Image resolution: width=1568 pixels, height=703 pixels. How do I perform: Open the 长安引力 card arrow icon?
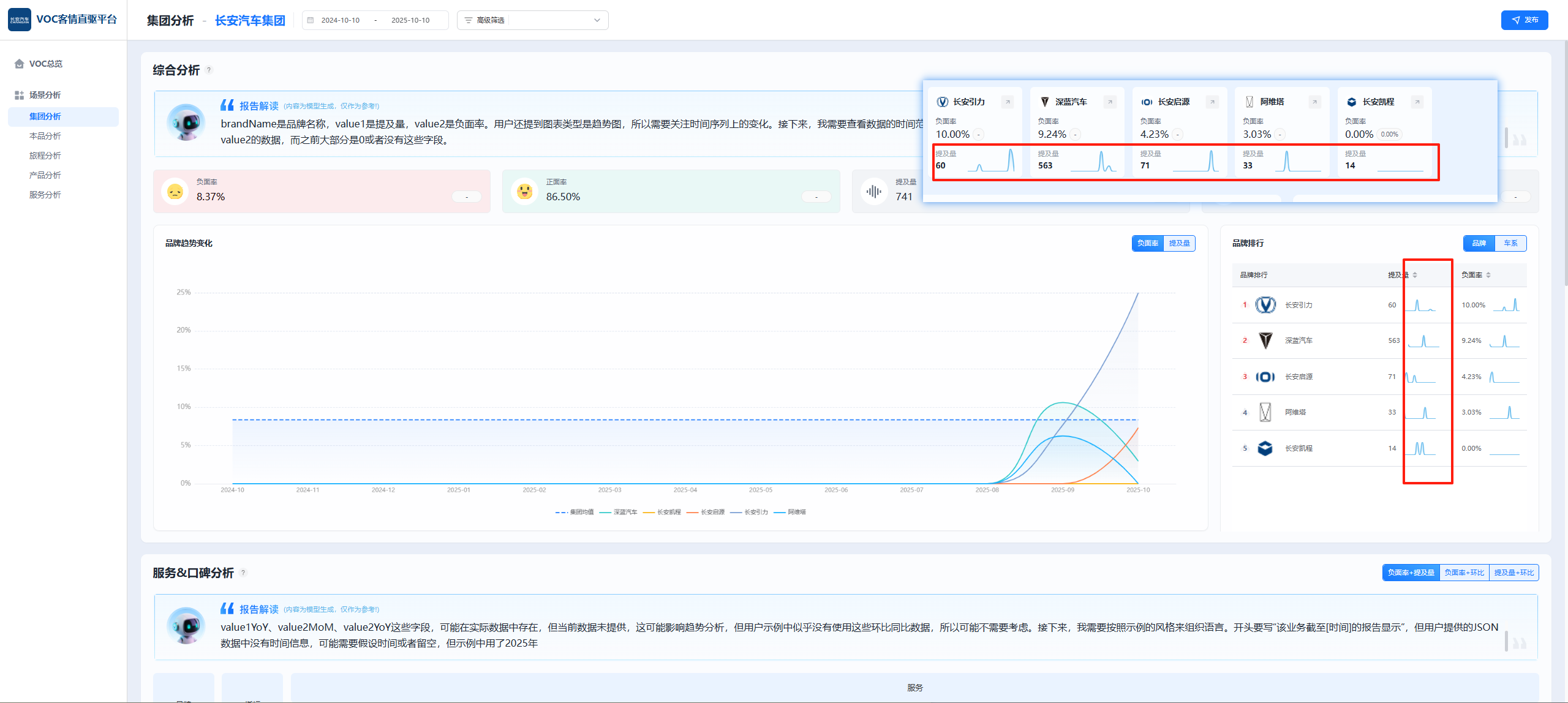1008,102
